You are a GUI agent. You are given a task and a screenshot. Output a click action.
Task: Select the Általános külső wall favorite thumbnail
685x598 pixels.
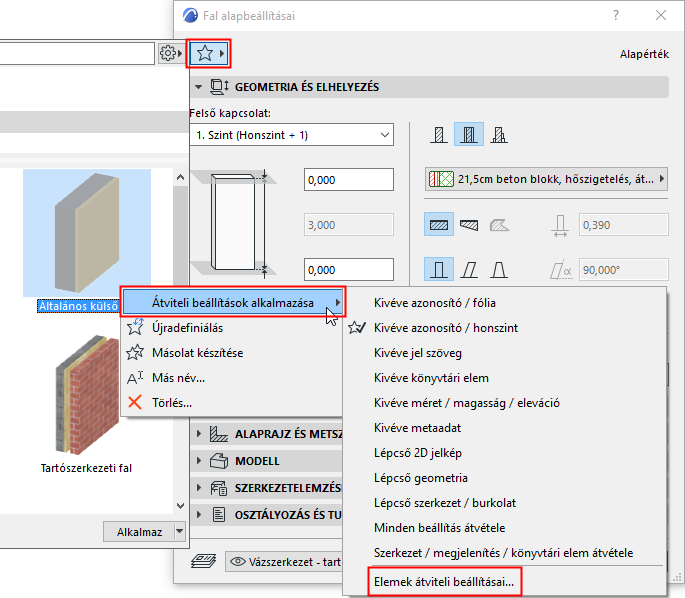click(x=87, y=233)
